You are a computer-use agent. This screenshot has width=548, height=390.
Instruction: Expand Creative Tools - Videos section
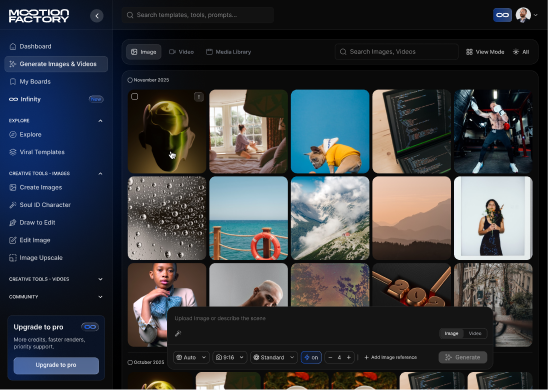point(100,279)
